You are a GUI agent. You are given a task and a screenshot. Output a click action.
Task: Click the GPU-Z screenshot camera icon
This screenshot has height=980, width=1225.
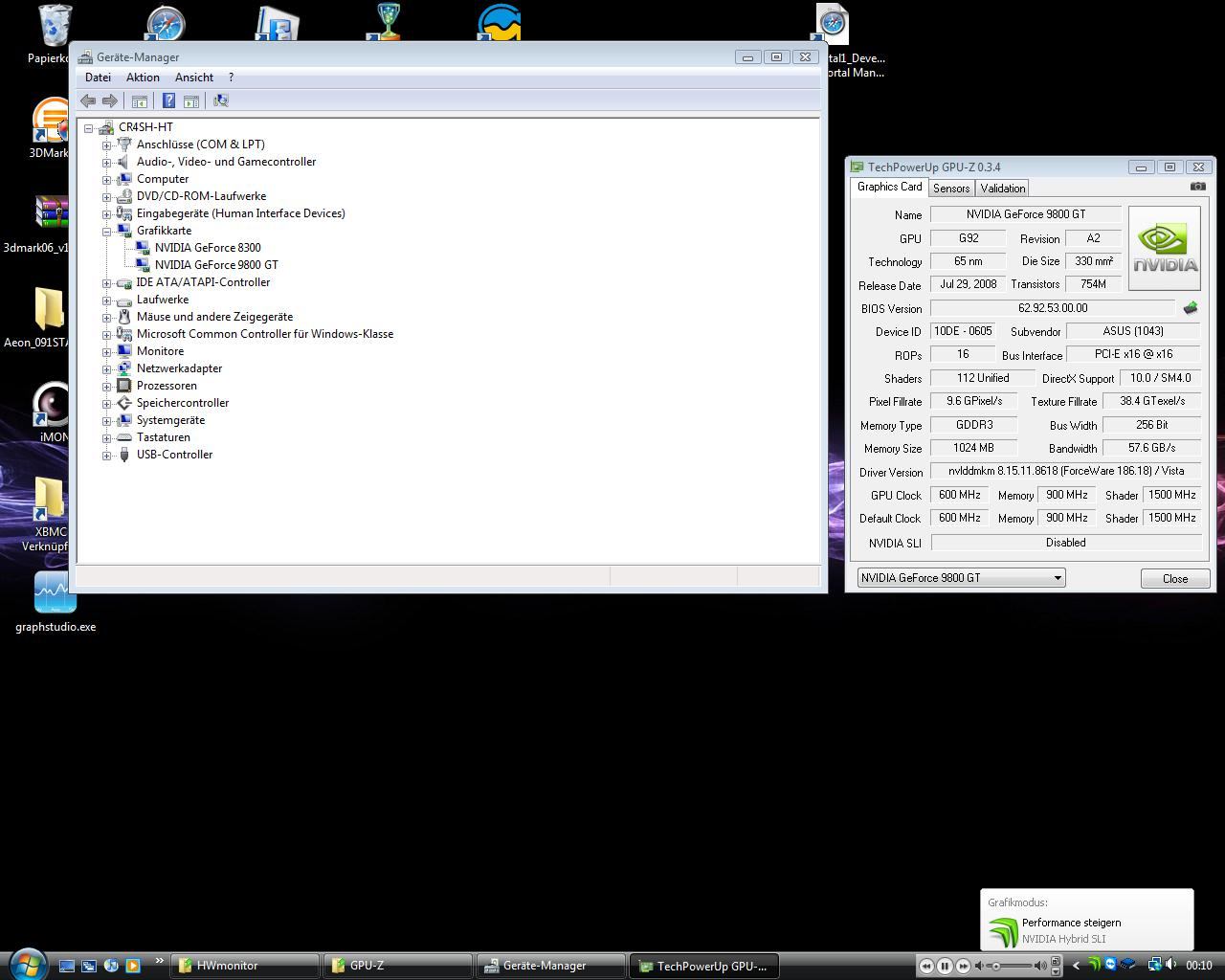click(1197, 187)
